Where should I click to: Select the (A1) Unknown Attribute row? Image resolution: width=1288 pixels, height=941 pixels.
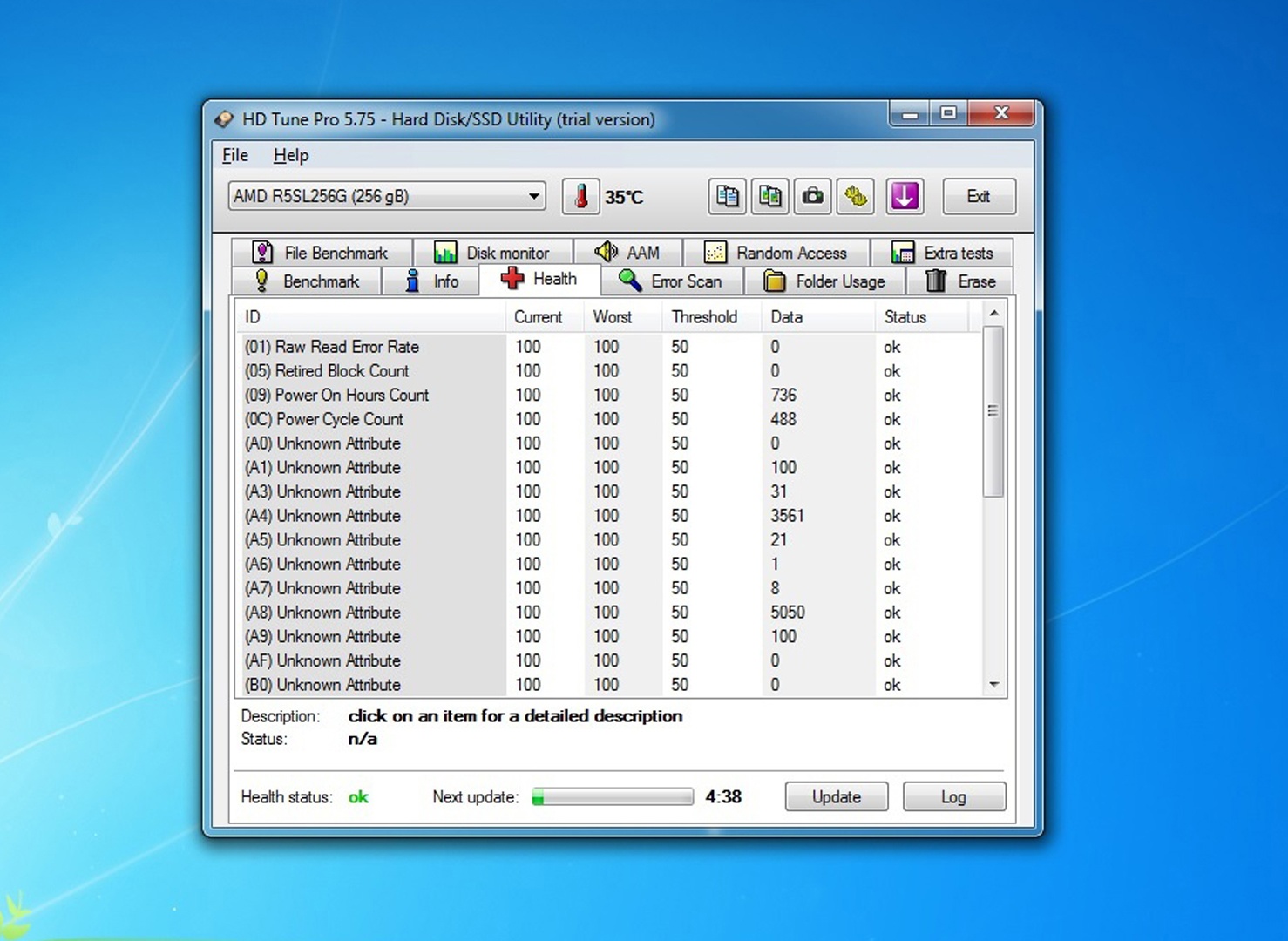(x=608, y=468)
